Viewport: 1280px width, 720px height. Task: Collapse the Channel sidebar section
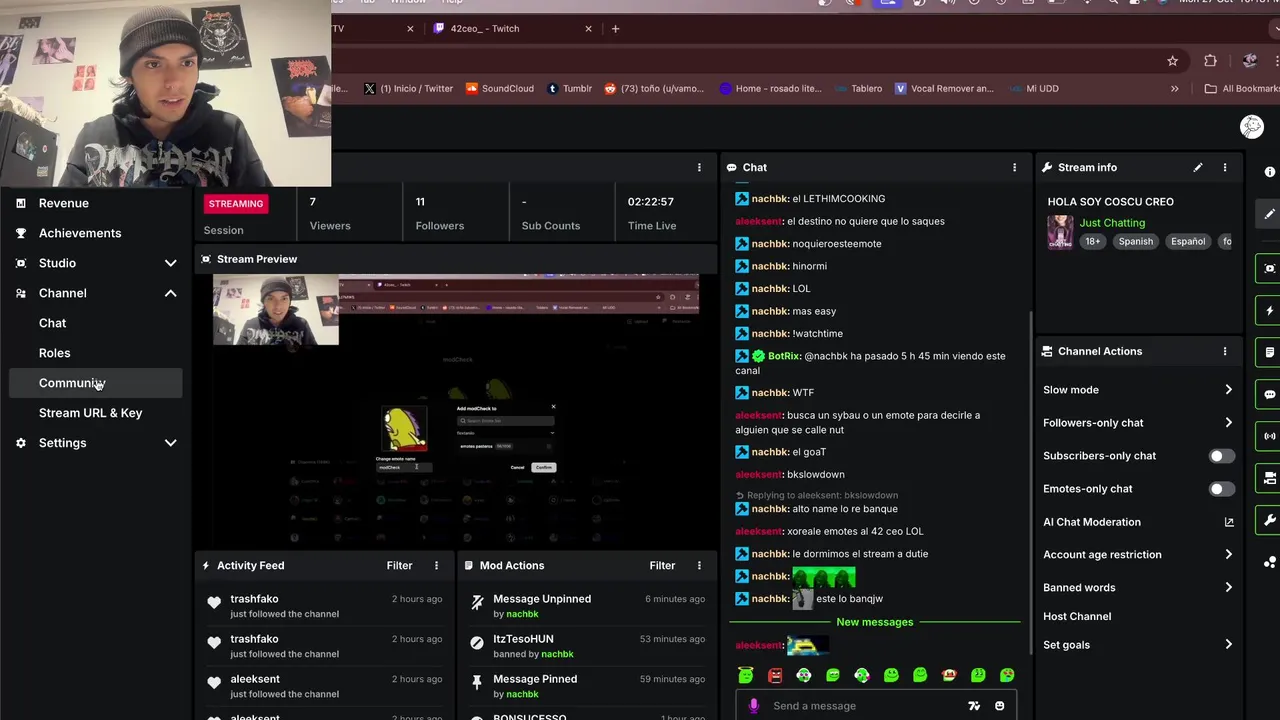tap(170, 293)
